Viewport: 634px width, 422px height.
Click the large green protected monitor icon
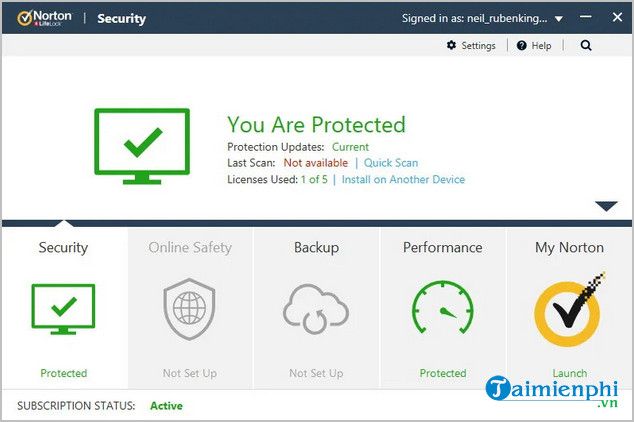click(x=140, y=145)
